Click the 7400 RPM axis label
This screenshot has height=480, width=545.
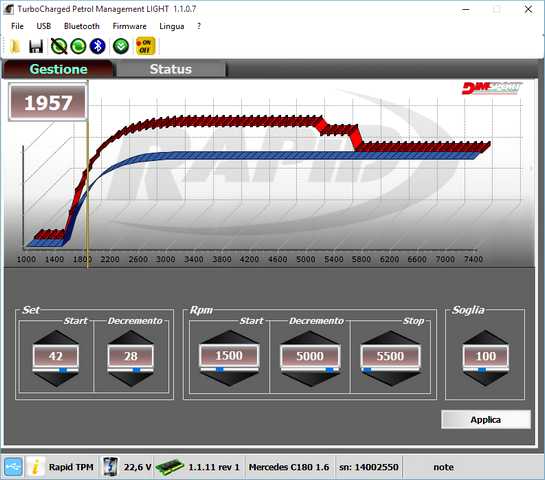[x=473, y=259]
